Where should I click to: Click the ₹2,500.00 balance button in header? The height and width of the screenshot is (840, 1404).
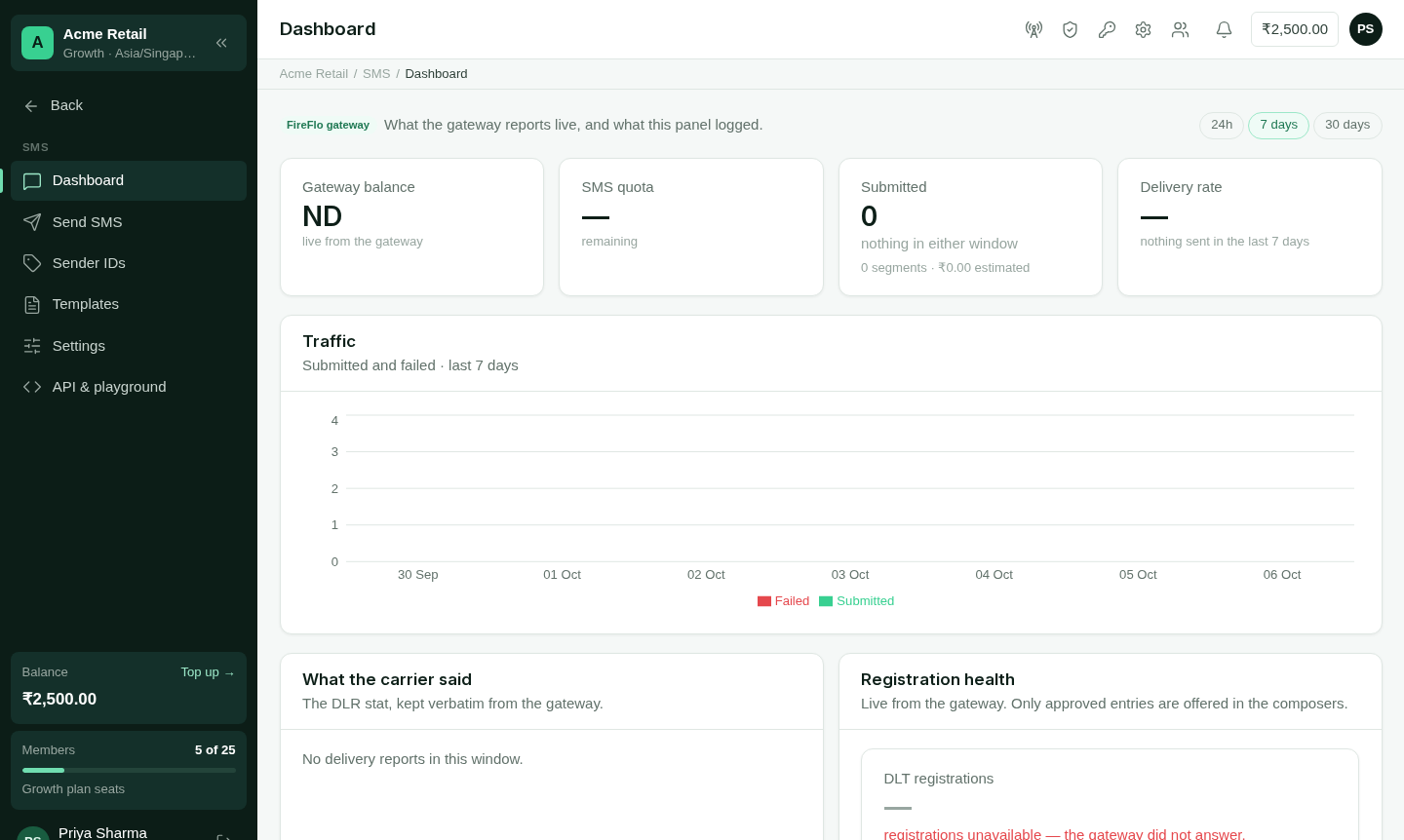click(x=1295, y=29)
